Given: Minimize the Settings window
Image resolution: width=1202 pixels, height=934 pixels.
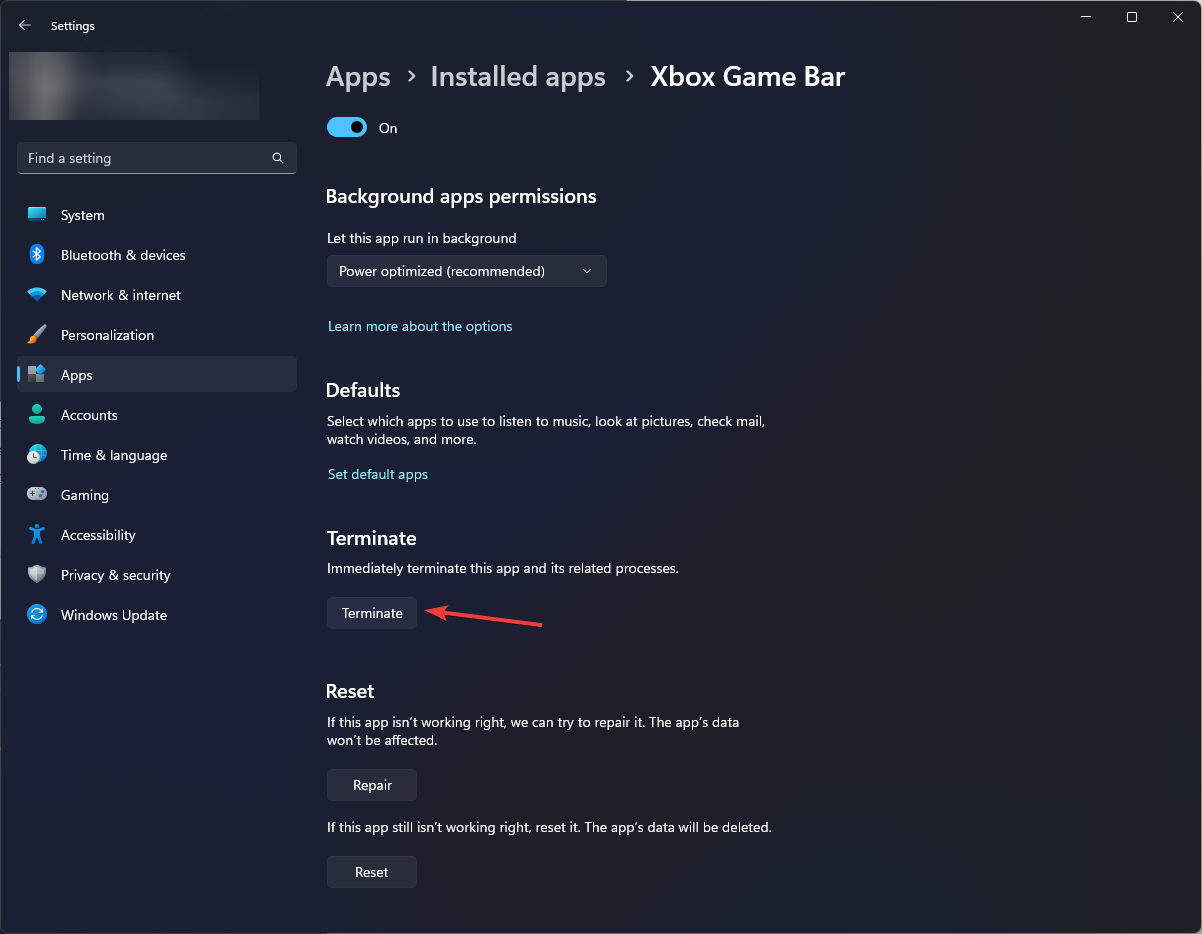Looking at the screenshot, I should pyautogui.click(x=1085, y=17).
